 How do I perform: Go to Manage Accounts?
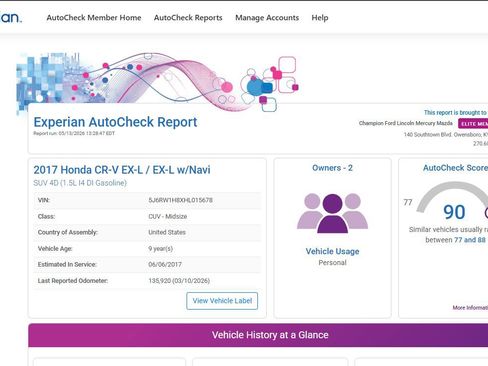coord(267,18)
